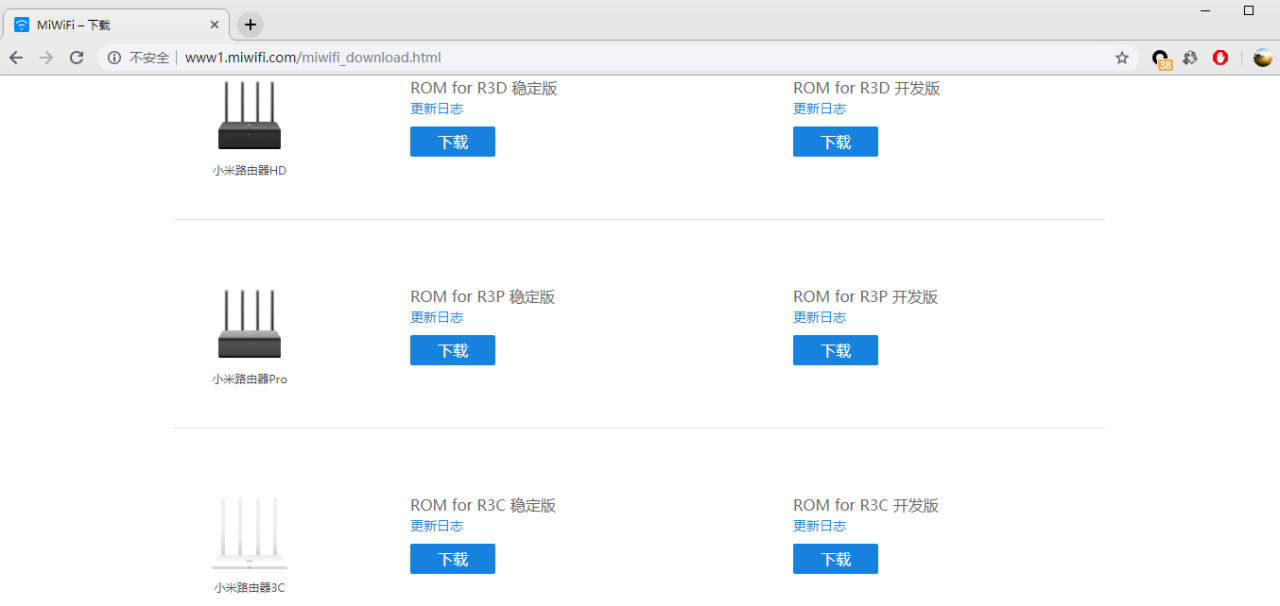Image resolution: width=1280 pixels, height=606 pixels.
Task: Click the red Opera-style extension icon
Action: [1220, 58]
